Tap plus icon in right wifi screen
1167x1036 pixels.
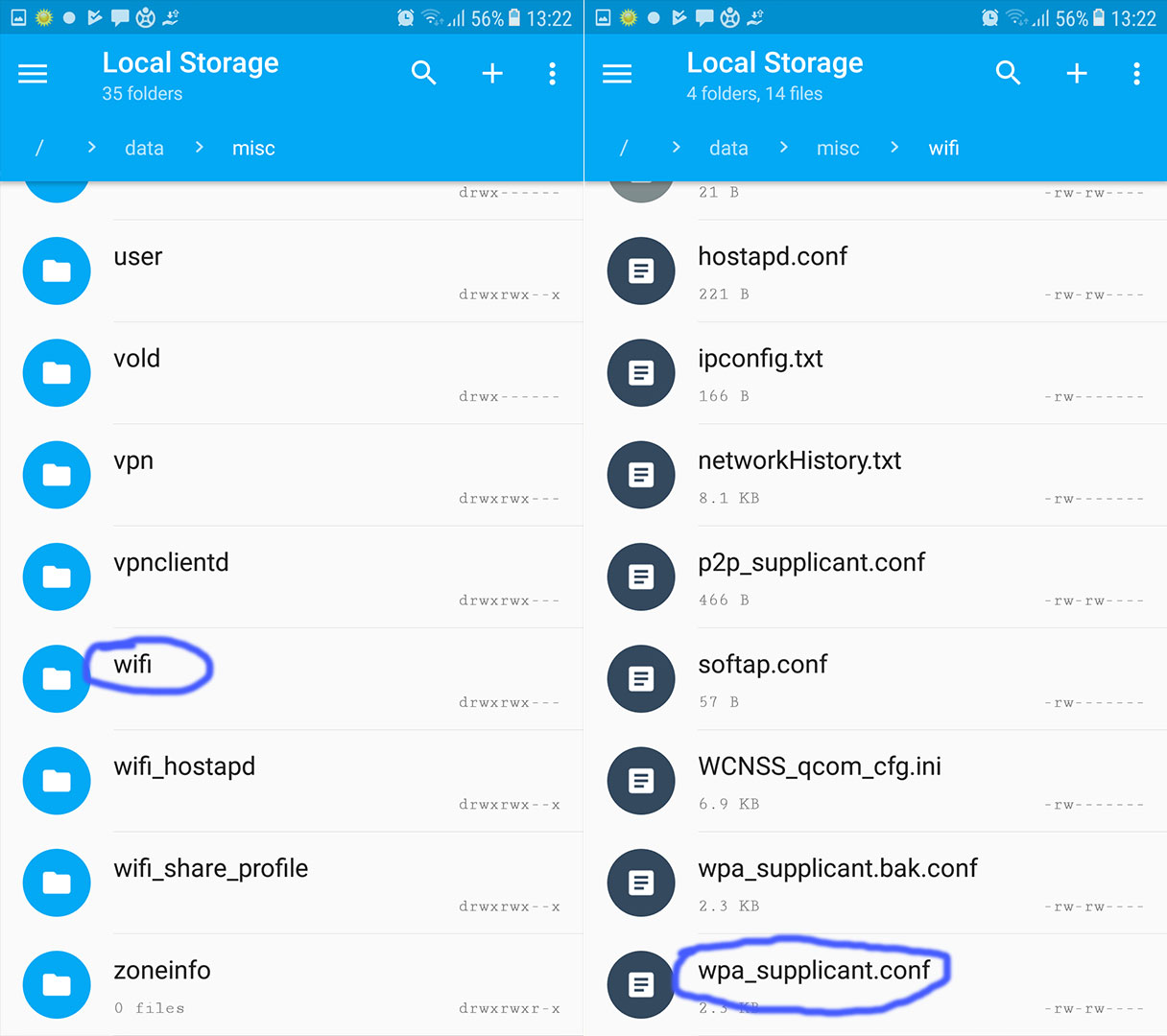click(1077, 73)
